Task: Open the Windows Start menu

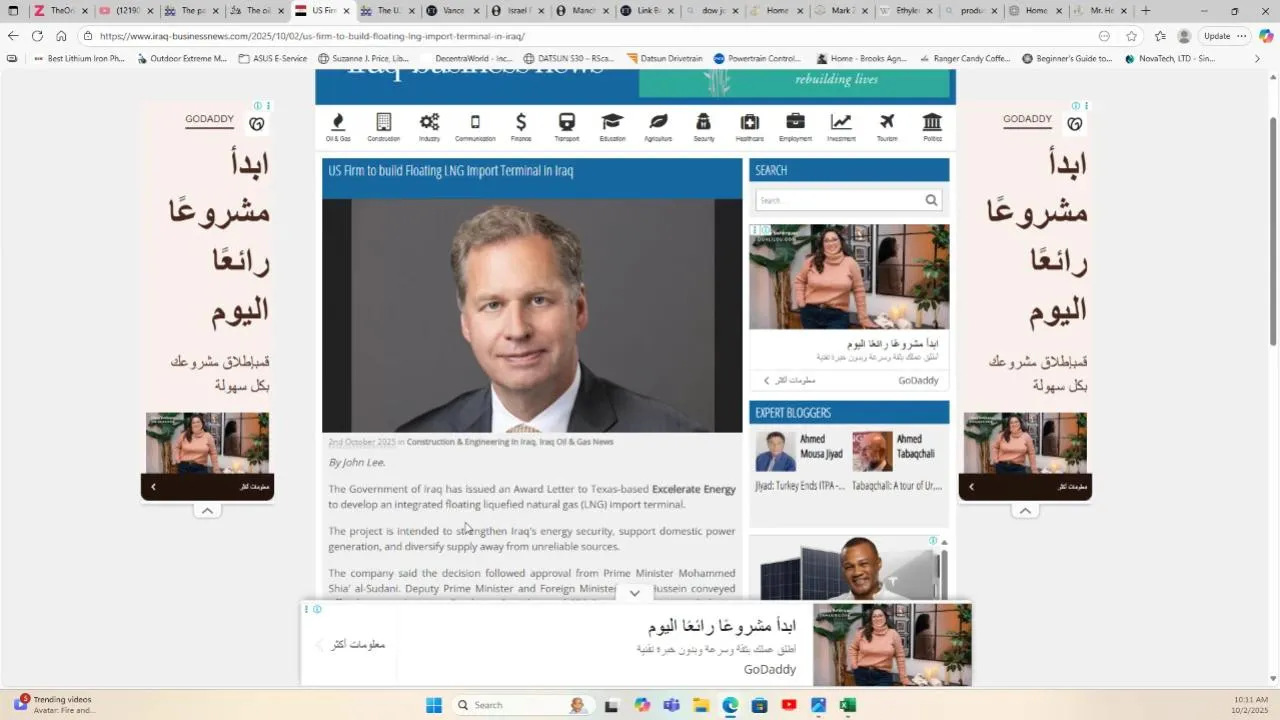Action: [x=434, y=705]
